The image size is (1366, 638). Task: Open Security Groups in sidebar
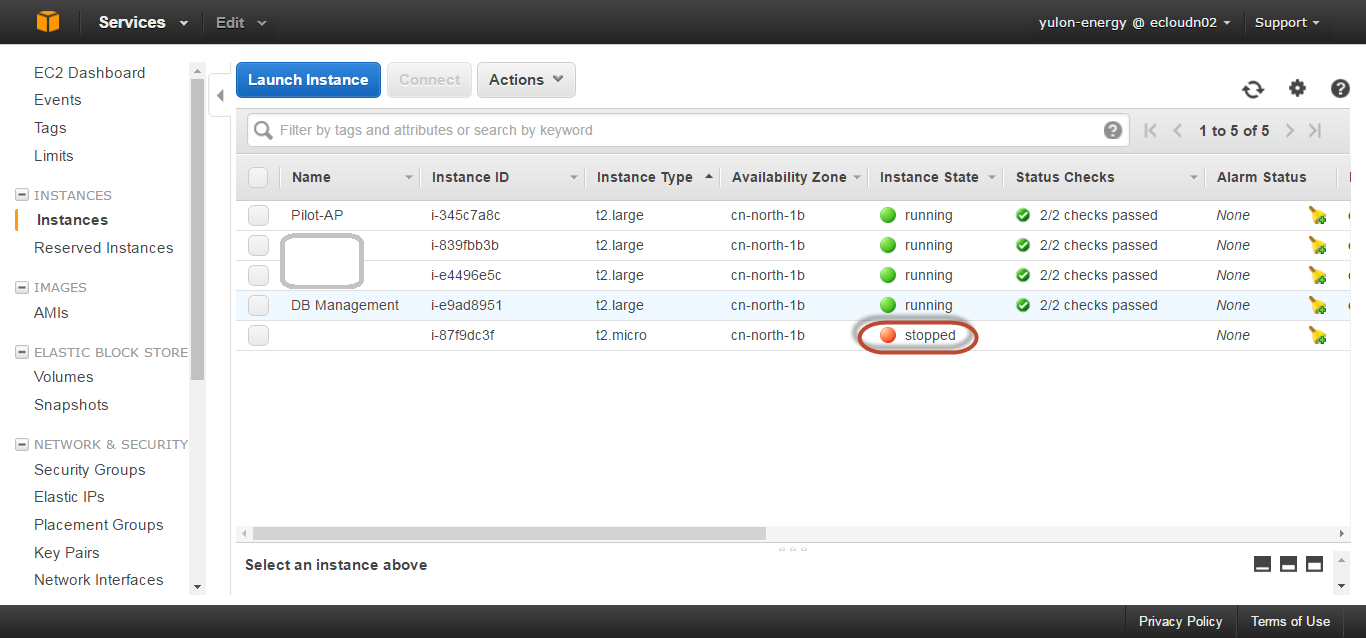[89, 470]
